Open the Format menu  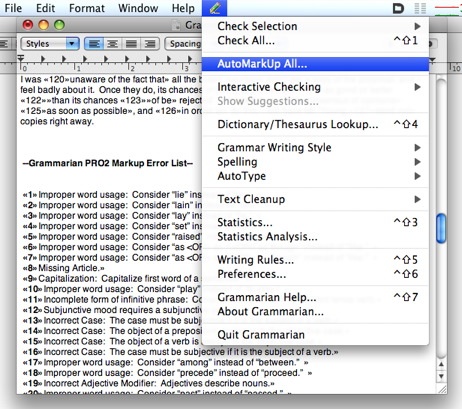click(x=87, y=8)
